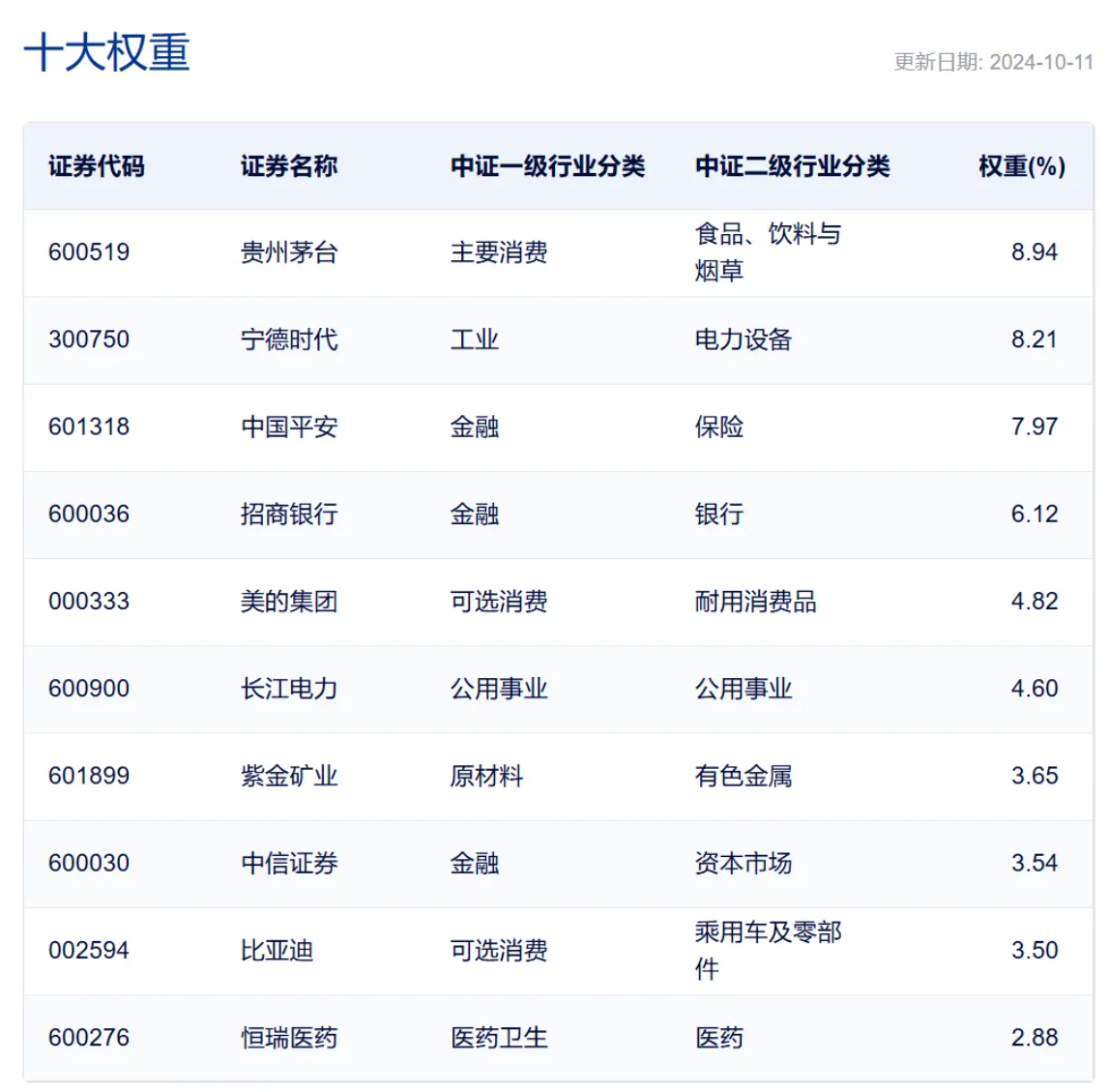Screen dimensions: 1108x1092
Task: Click 食品、饮料与烟草 sub-industry cell
Action: pos(768,252)
